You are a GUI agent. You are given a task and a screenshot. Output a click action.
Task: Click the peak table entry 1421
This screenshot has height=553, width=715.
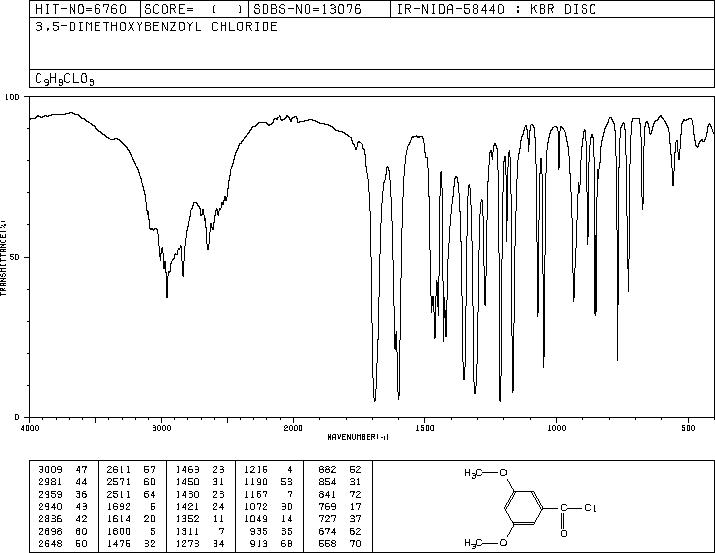coord(187,506)
